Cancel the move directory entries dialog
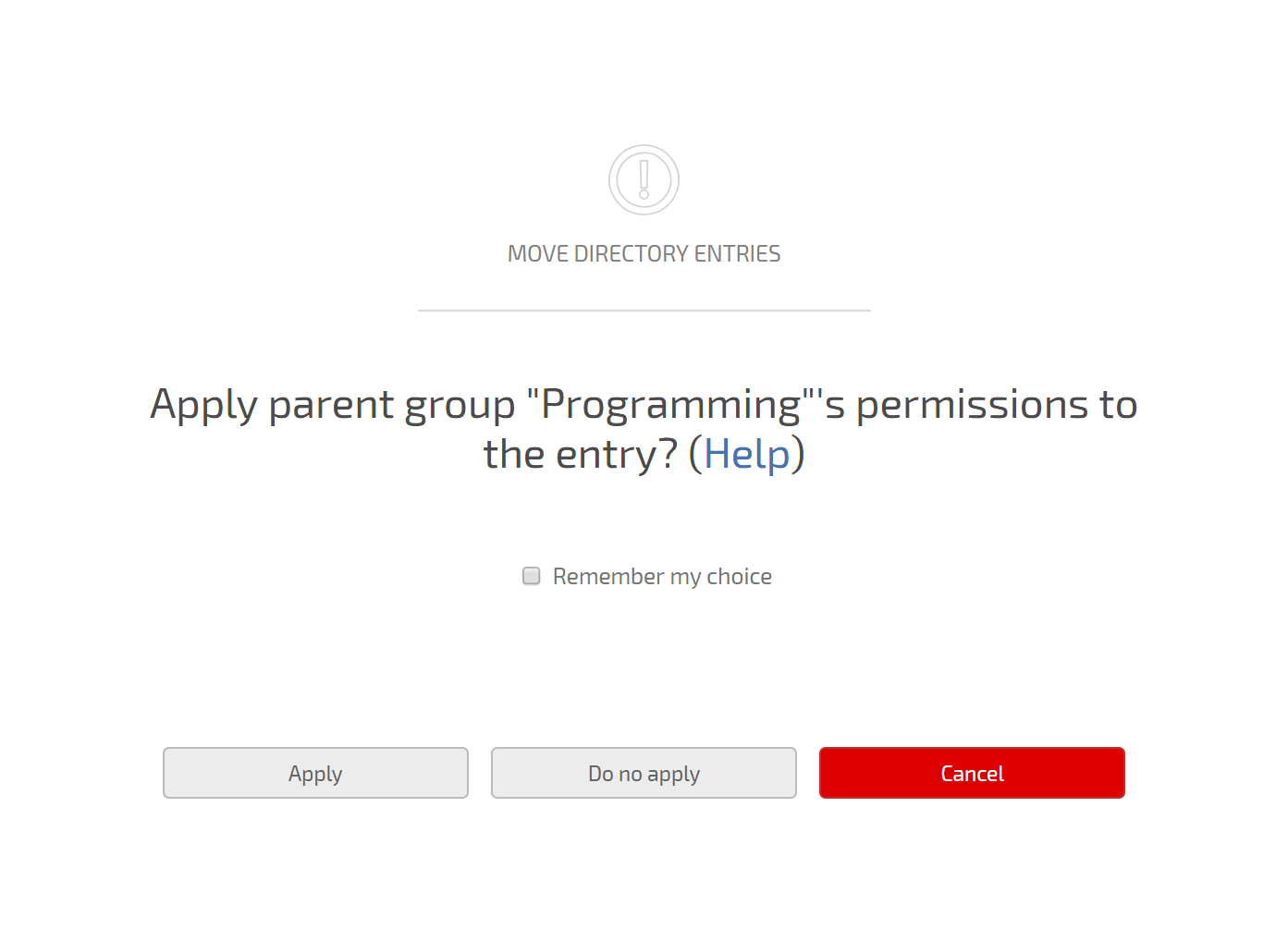 [x=972, y=773]
